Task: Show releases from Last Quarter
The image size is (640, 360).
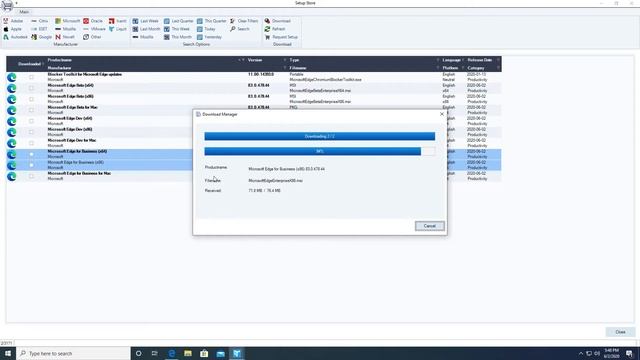Action: point(179,21)
